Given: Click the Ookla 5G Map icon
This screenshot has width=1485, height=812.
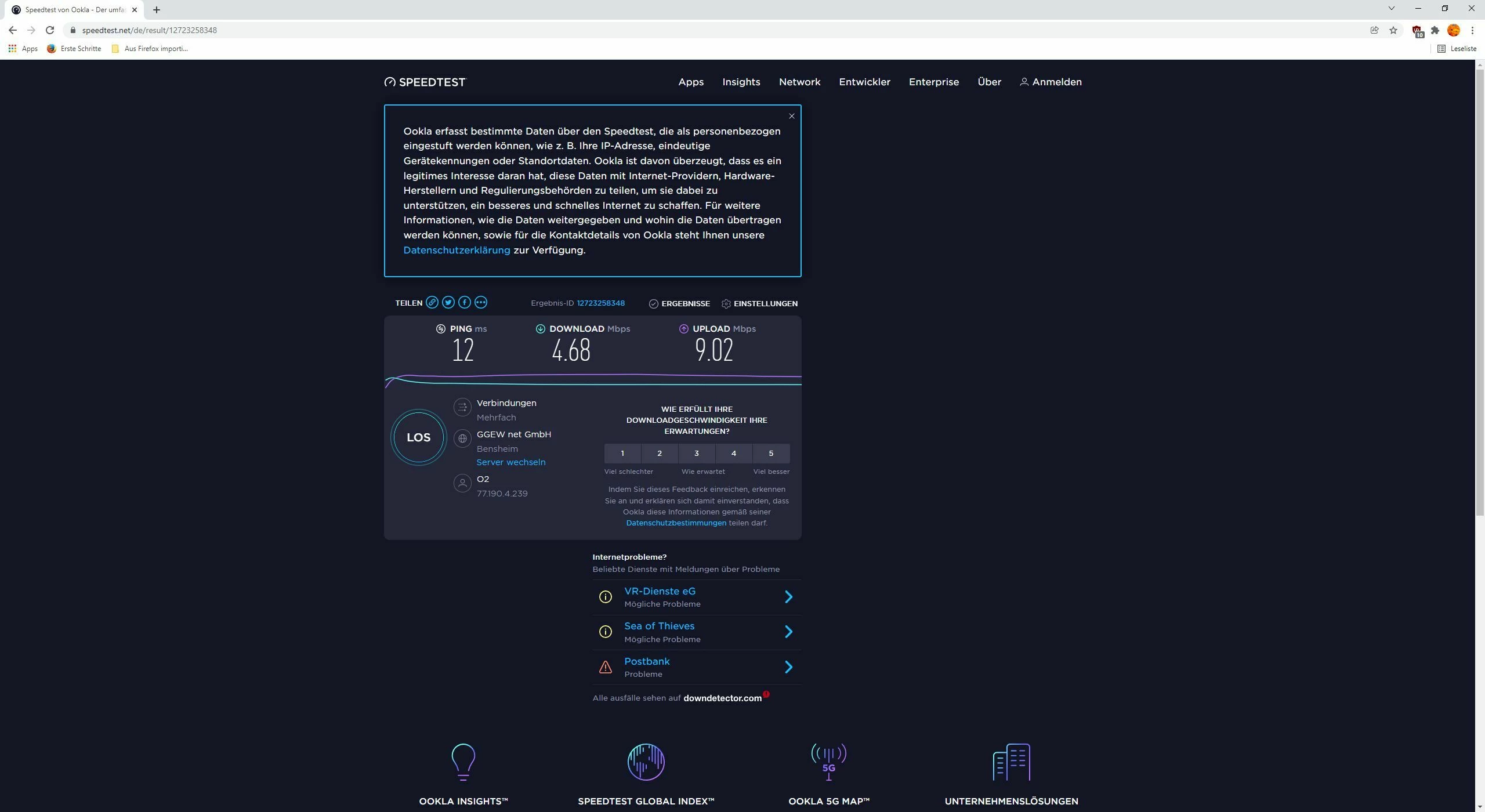Looking at the screenshot, I should [828, 762].
